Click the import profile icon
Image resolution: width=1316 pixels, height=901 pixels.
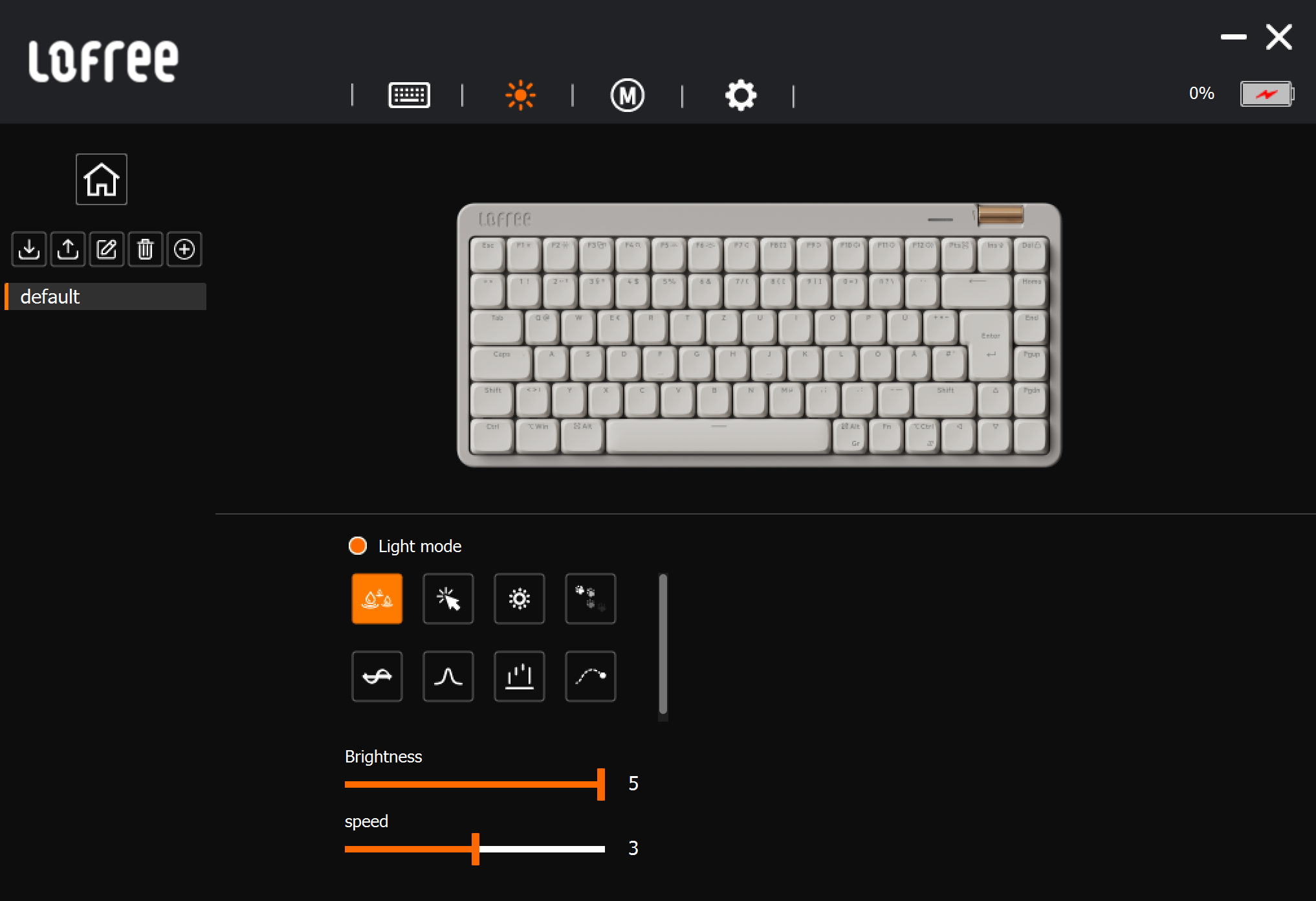(x=29, y=249)
